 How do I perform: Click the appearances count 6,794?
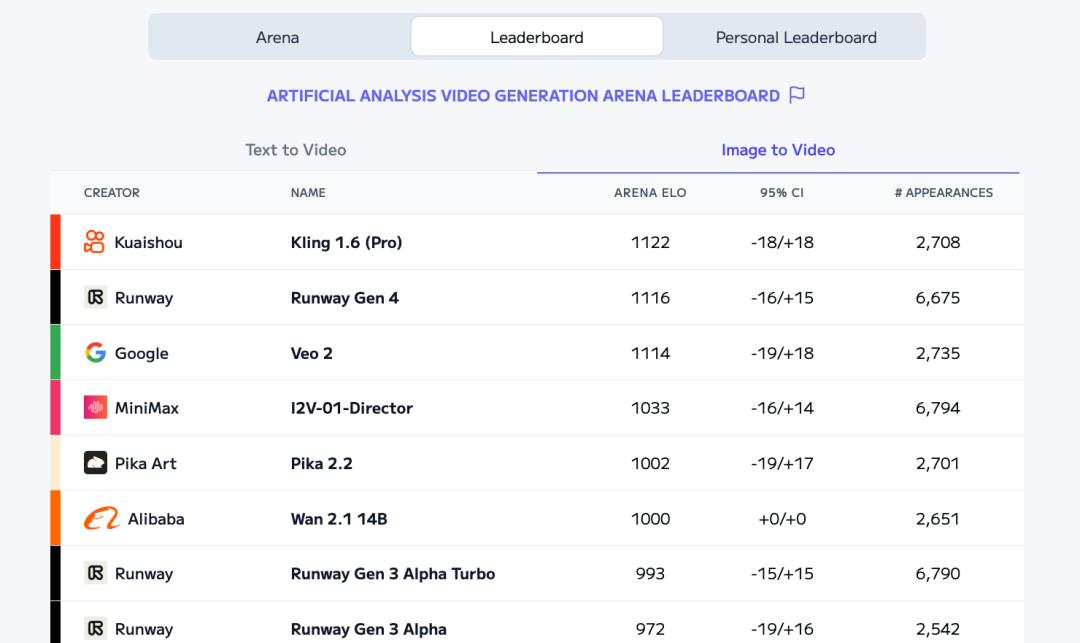937,408
